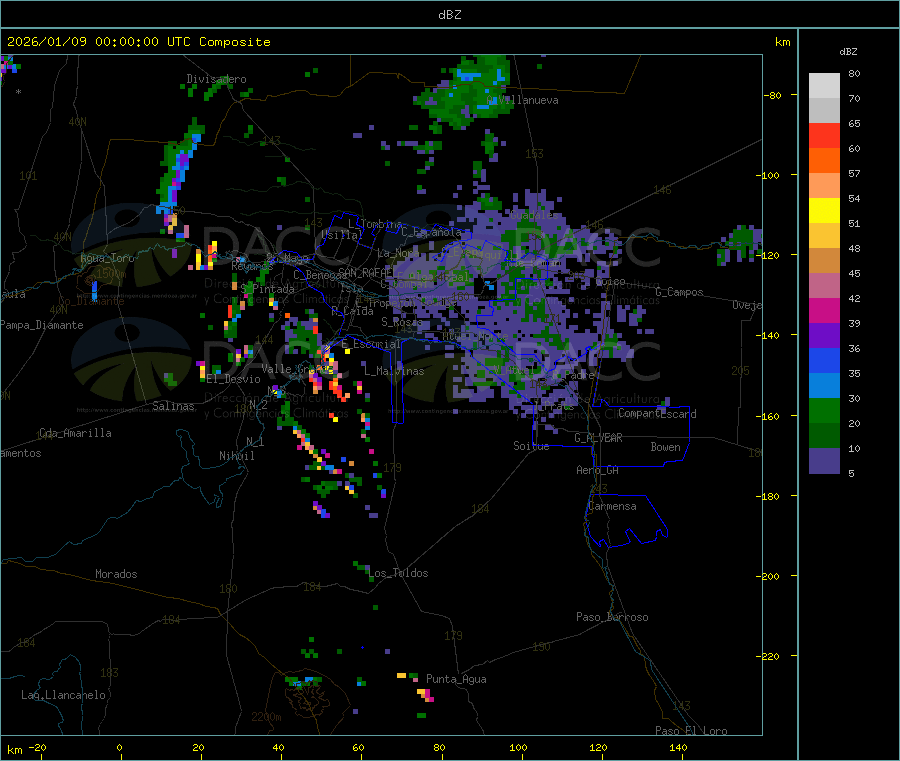The height and width of the screenshot is (761, 900).
Task: Click the Divisadero map label
Action: (216, 79)
